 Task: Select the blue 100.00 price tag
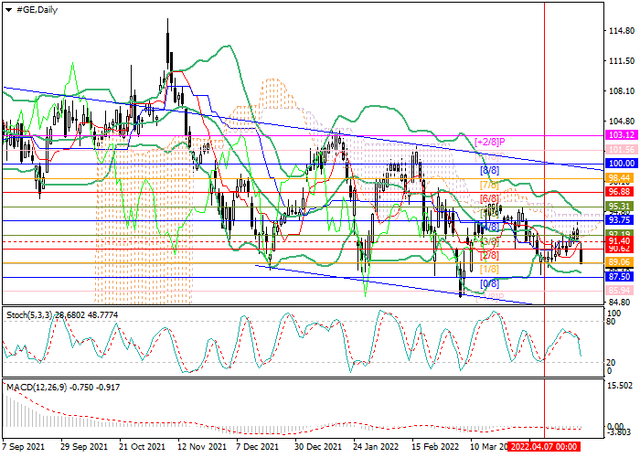coord(620,164)
